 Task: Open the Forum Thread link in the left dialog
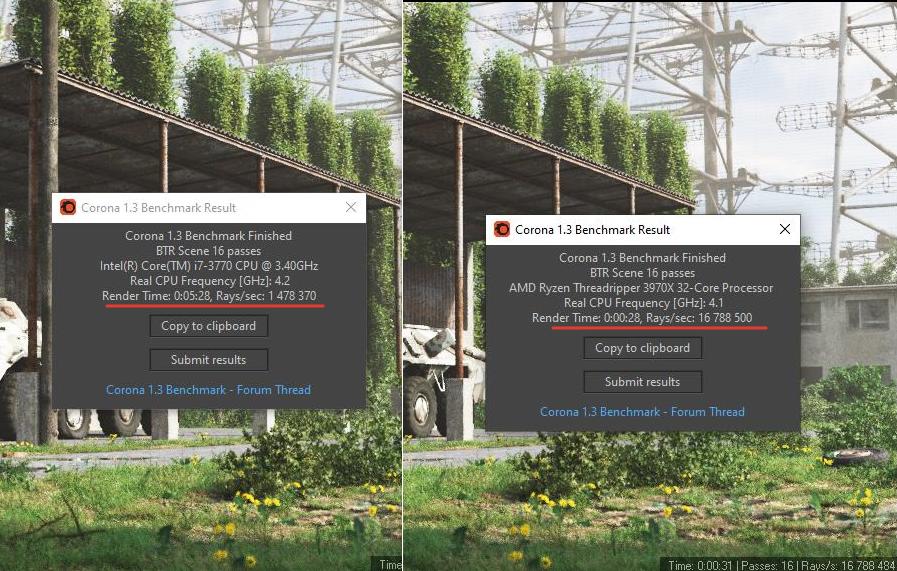click(x=208, y=390)
